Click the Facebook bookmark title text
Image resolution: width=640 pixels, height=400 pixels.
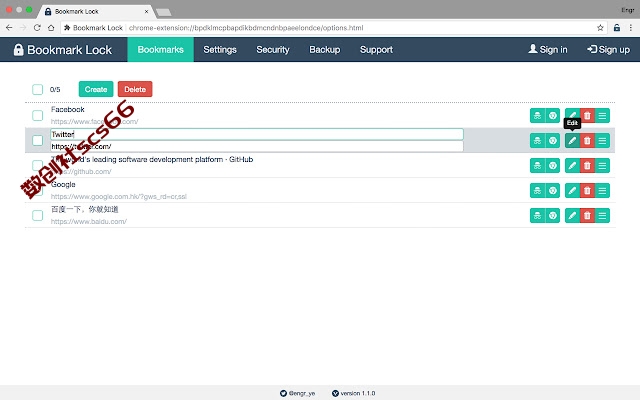(68, 109)
